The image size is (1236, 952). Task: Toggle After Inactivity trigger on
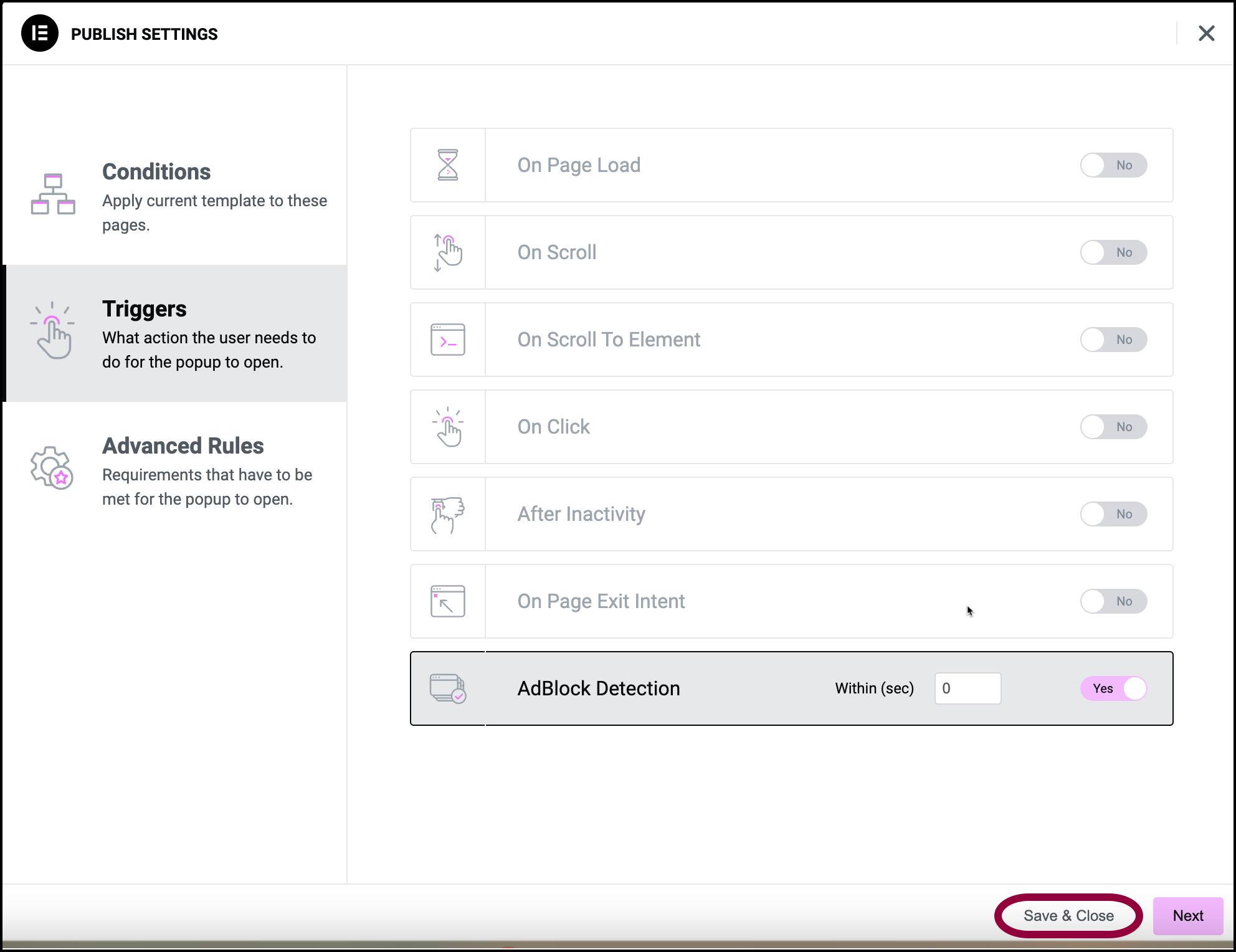tap(1113, 513)
